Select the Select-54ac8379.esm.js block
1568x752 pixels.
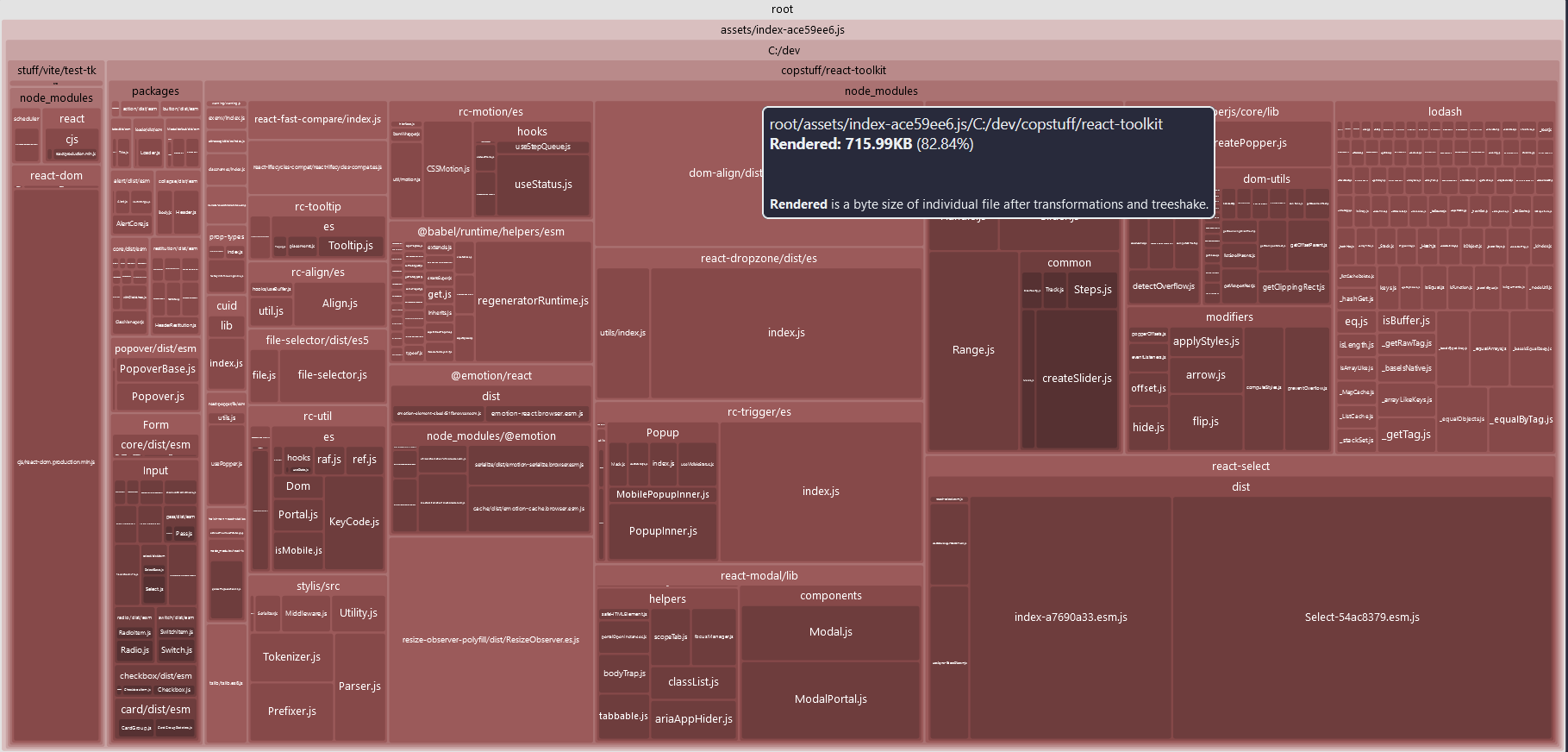coord(1362,617)
